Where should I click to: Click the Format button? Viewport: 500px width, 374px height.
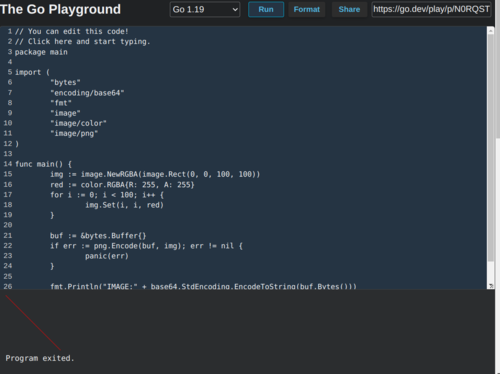pos(306,9)
